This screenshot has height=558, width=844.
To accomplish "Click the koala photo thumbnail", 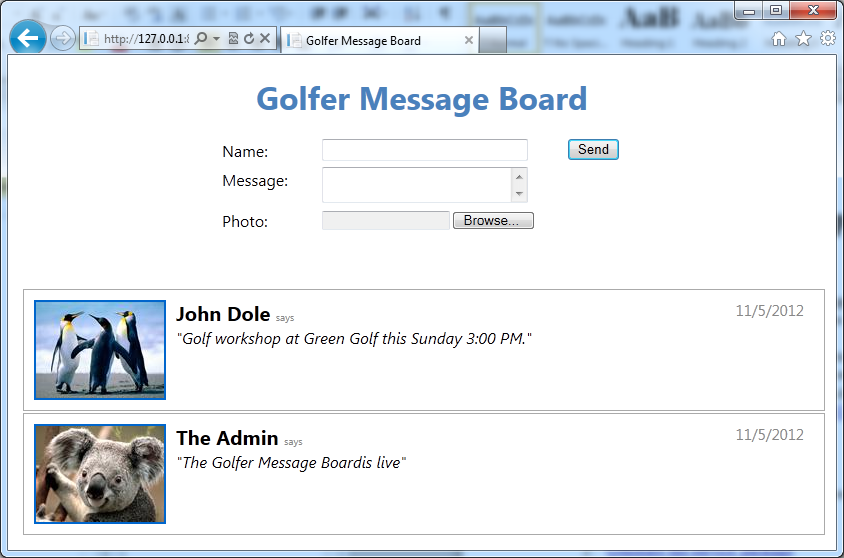I will pos(100,474).
